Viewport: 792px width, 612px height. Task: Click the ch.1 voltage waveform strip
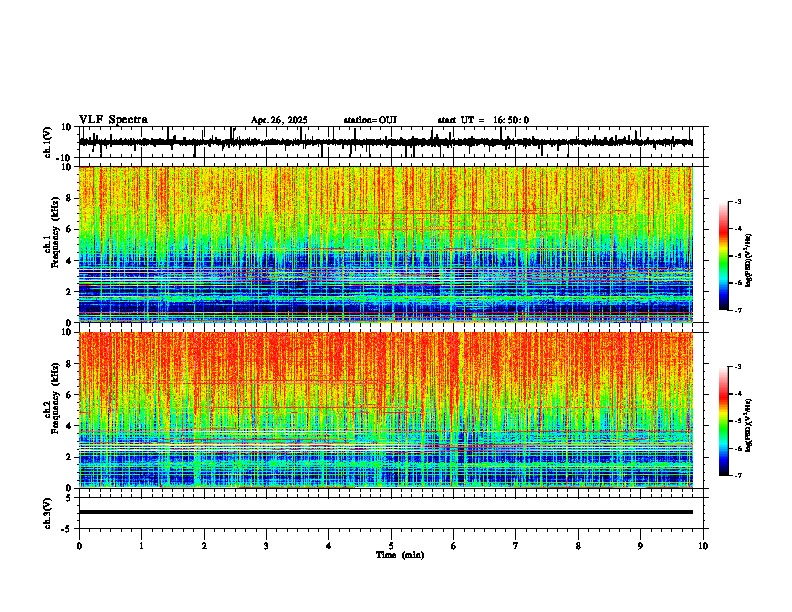coord(385,142)
